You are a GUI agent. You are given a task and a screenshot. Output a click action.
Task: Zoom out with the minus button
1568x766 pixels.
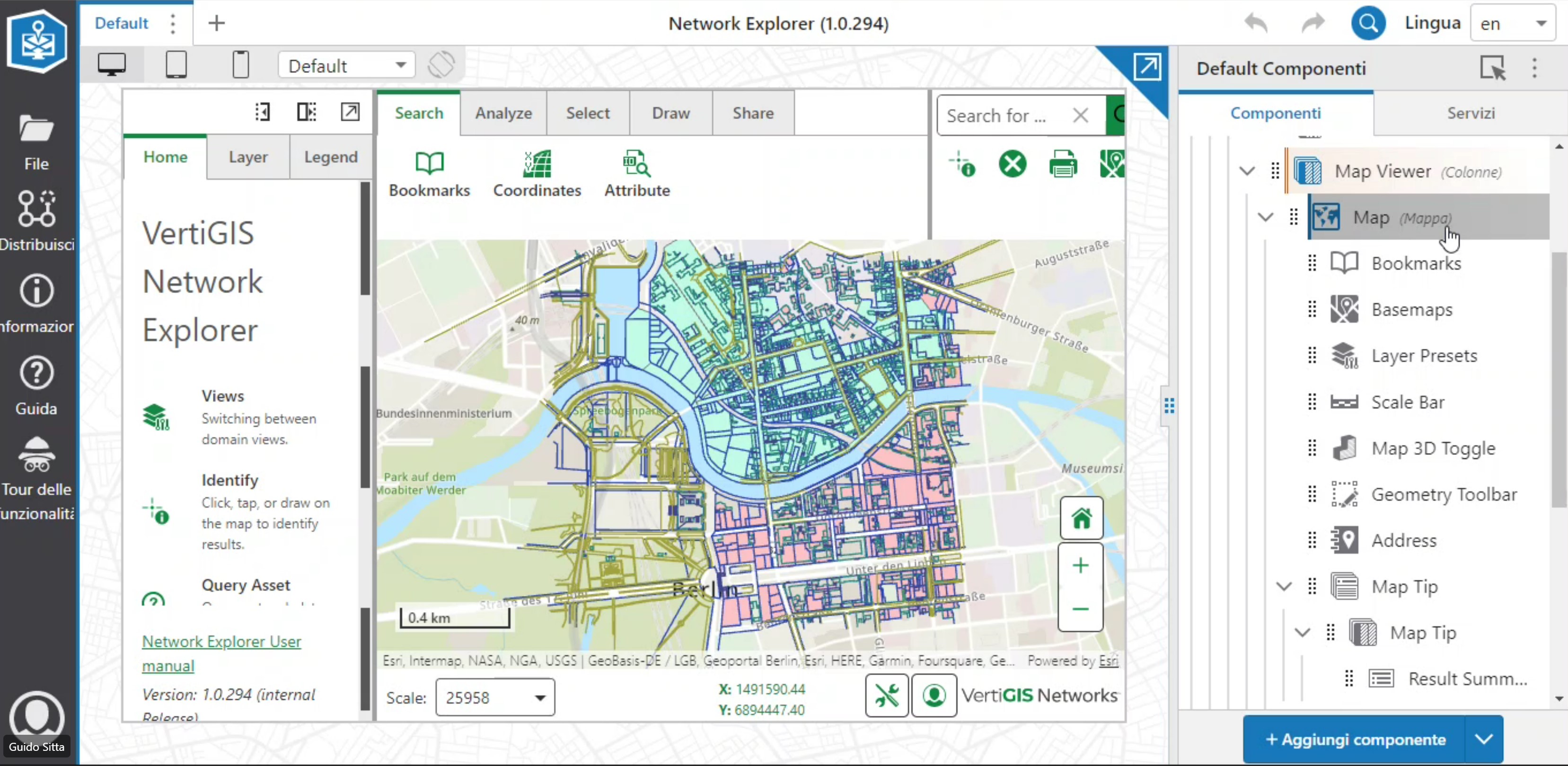click(x=1081, y=609)
